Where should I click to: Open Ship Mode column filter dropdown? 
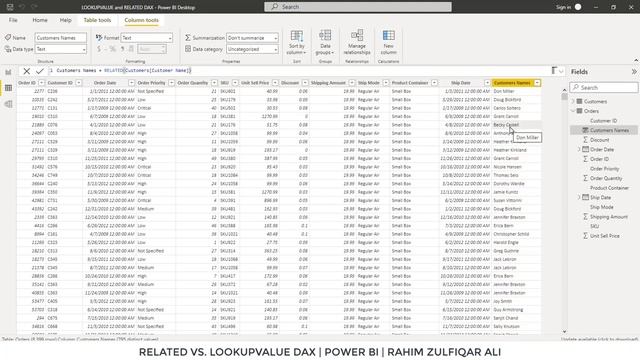pyautogui.click(x=385, y=83)
